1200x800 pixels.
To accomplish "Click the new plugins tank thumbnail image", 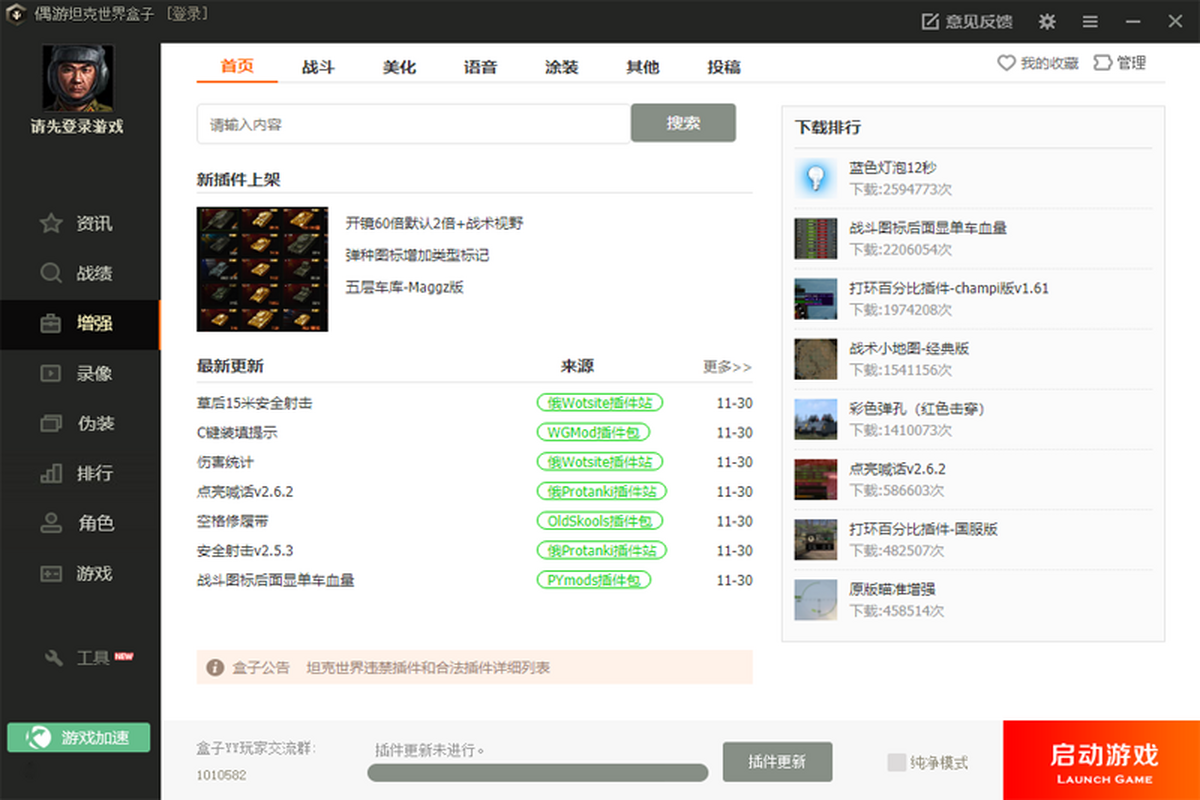I will (x=262, y=269).
